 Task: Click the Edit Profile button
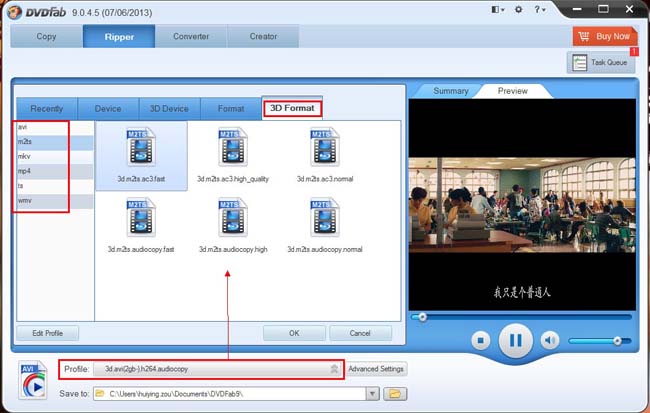(x=48, y=333)
